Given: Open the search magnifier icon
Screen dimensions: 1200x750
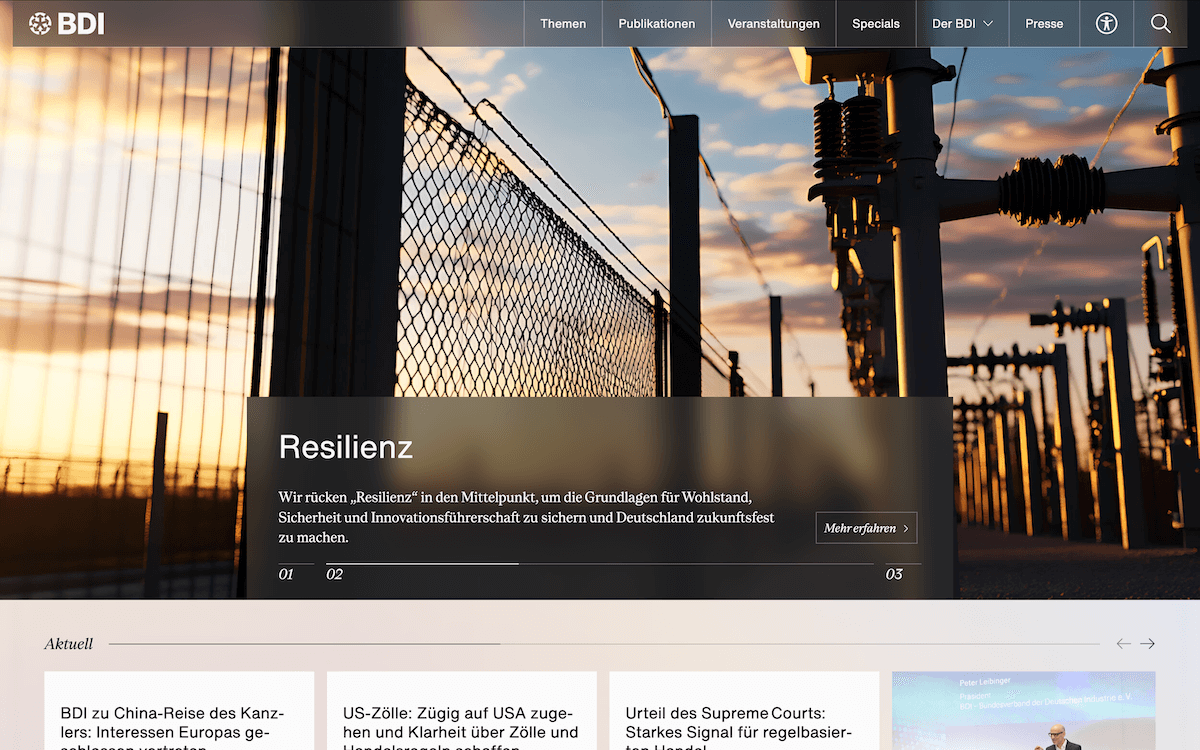Looking at the screenshot, I should [x=1160, y=24].
